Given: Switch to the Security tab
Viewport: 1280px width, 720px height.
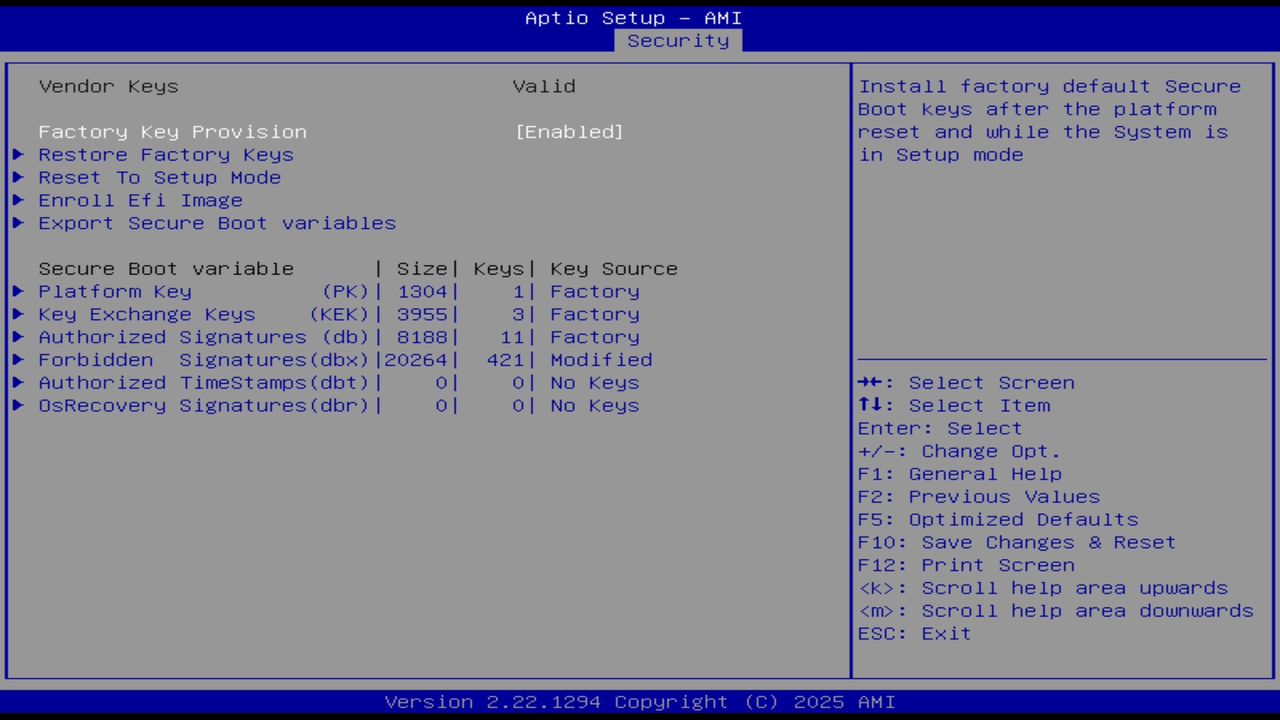Looking at the screenshot, I should (678, 40).
